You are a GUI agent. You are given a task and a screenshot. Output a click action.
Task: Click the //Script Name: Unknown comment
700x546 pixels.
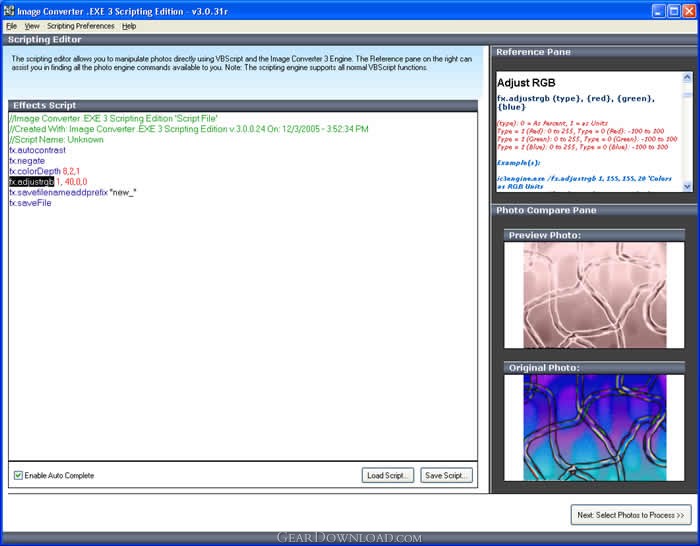click(x=56, y=139)
